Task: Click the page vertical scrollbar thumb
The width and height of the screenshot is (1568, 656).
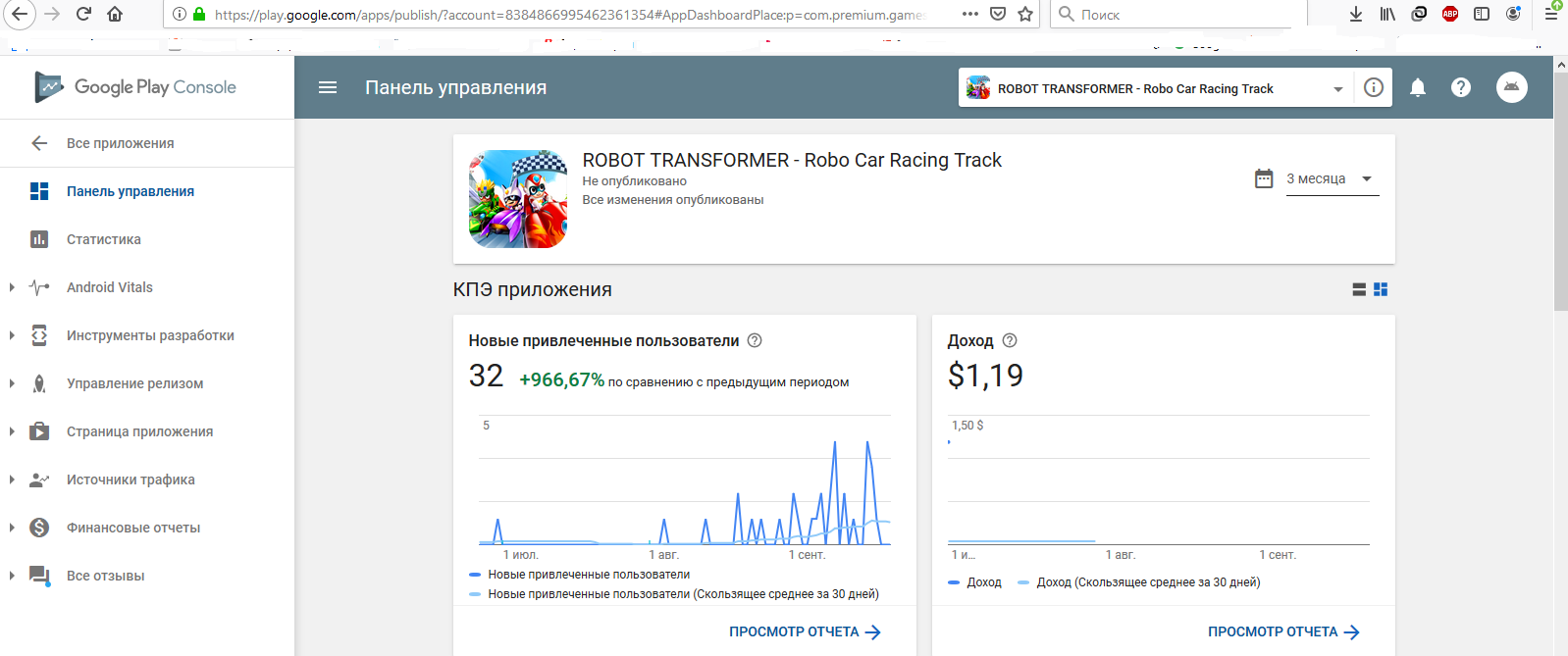Action: coord(1560,191)
